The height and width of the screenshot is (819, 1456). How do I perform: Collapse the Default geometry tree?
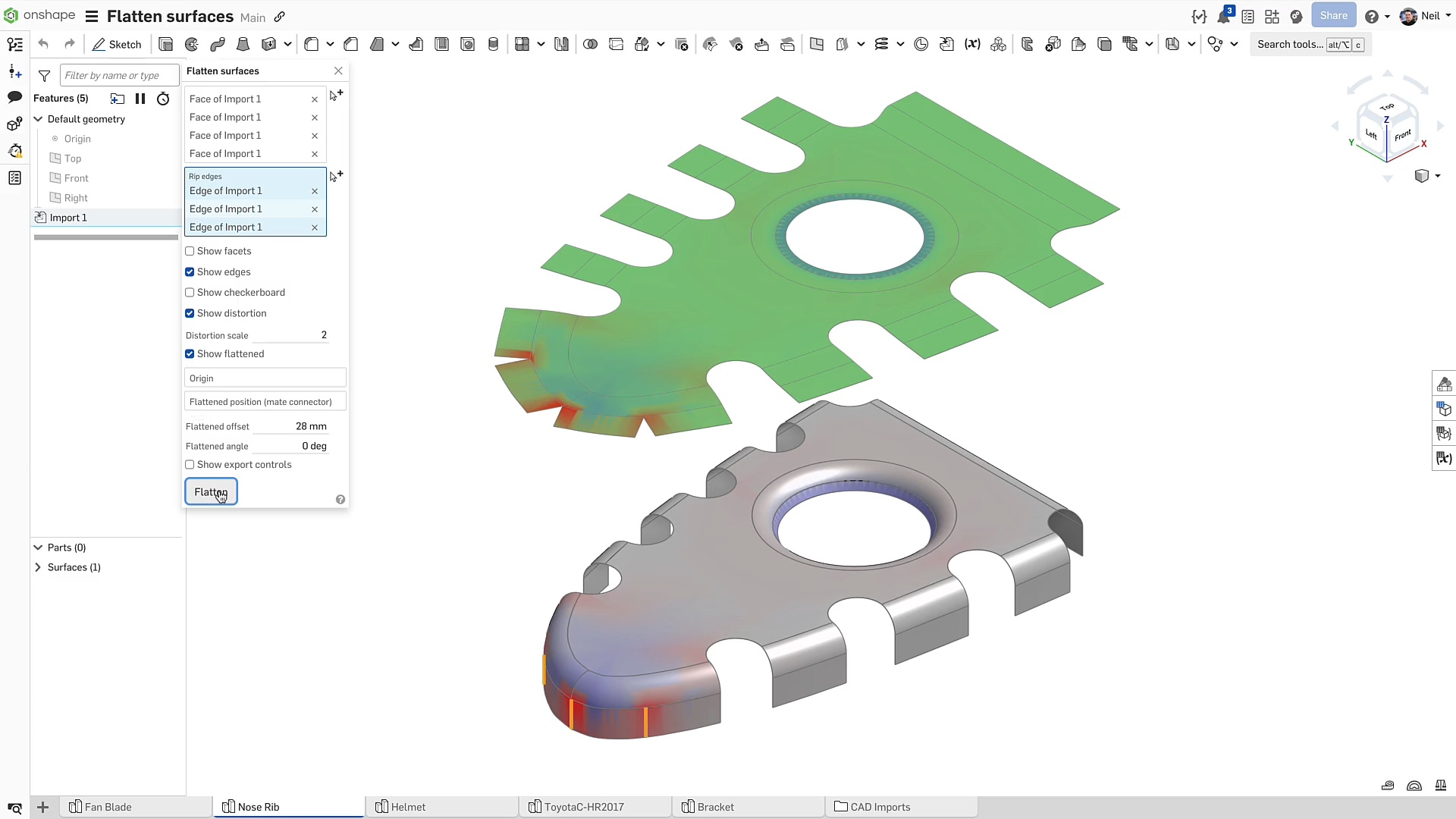point(38,119)
